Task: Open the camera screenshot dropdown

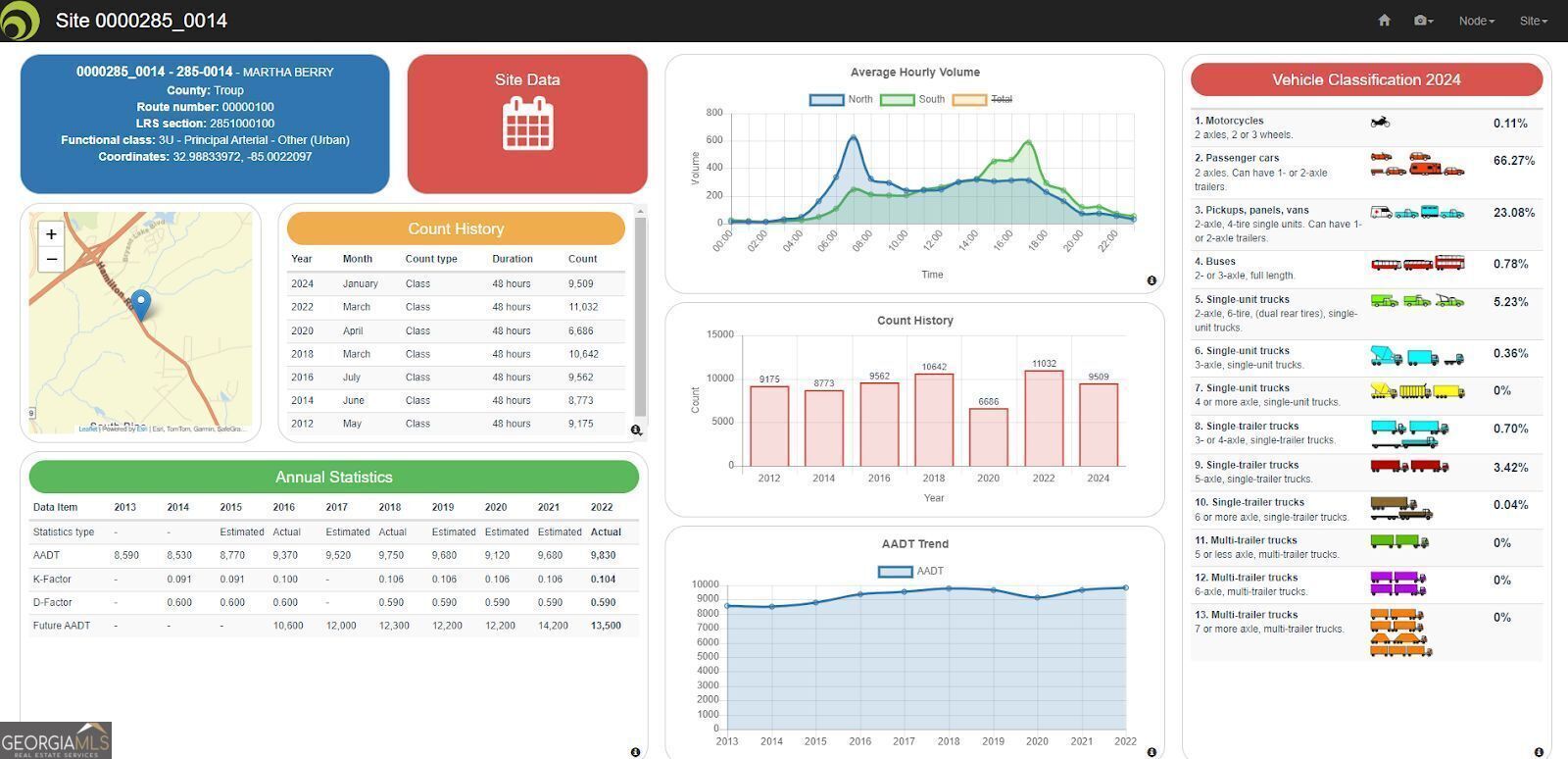Action: click(1423, 21)
